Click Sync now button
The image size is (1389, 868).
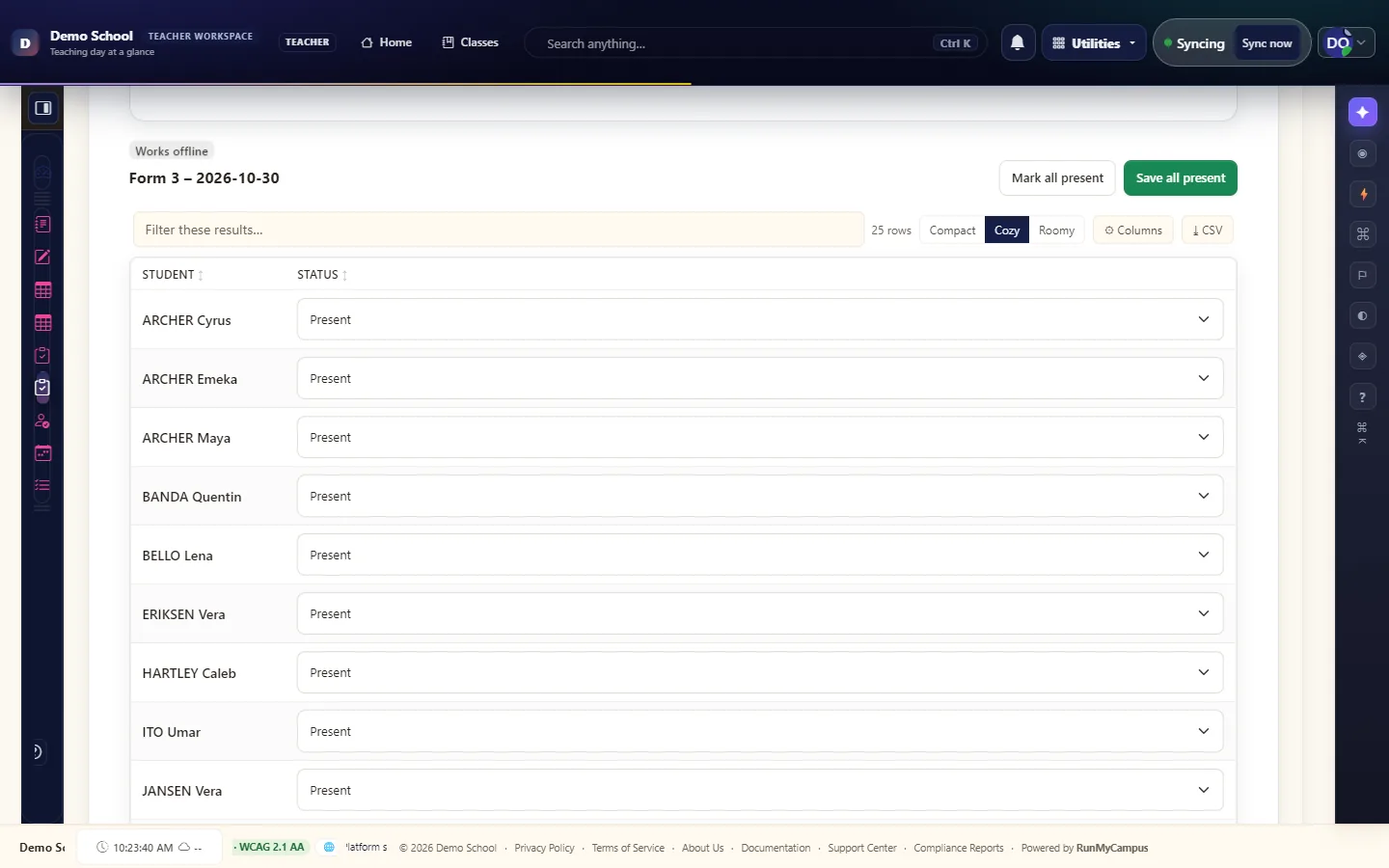click(x=1266, y=43)
